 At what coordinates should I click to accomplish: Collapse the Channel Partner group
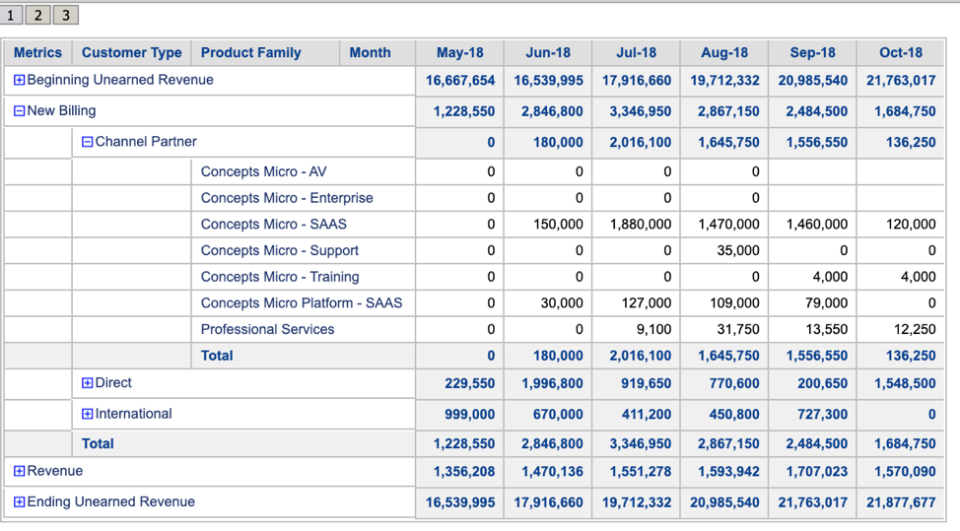[x=87, y=142]
